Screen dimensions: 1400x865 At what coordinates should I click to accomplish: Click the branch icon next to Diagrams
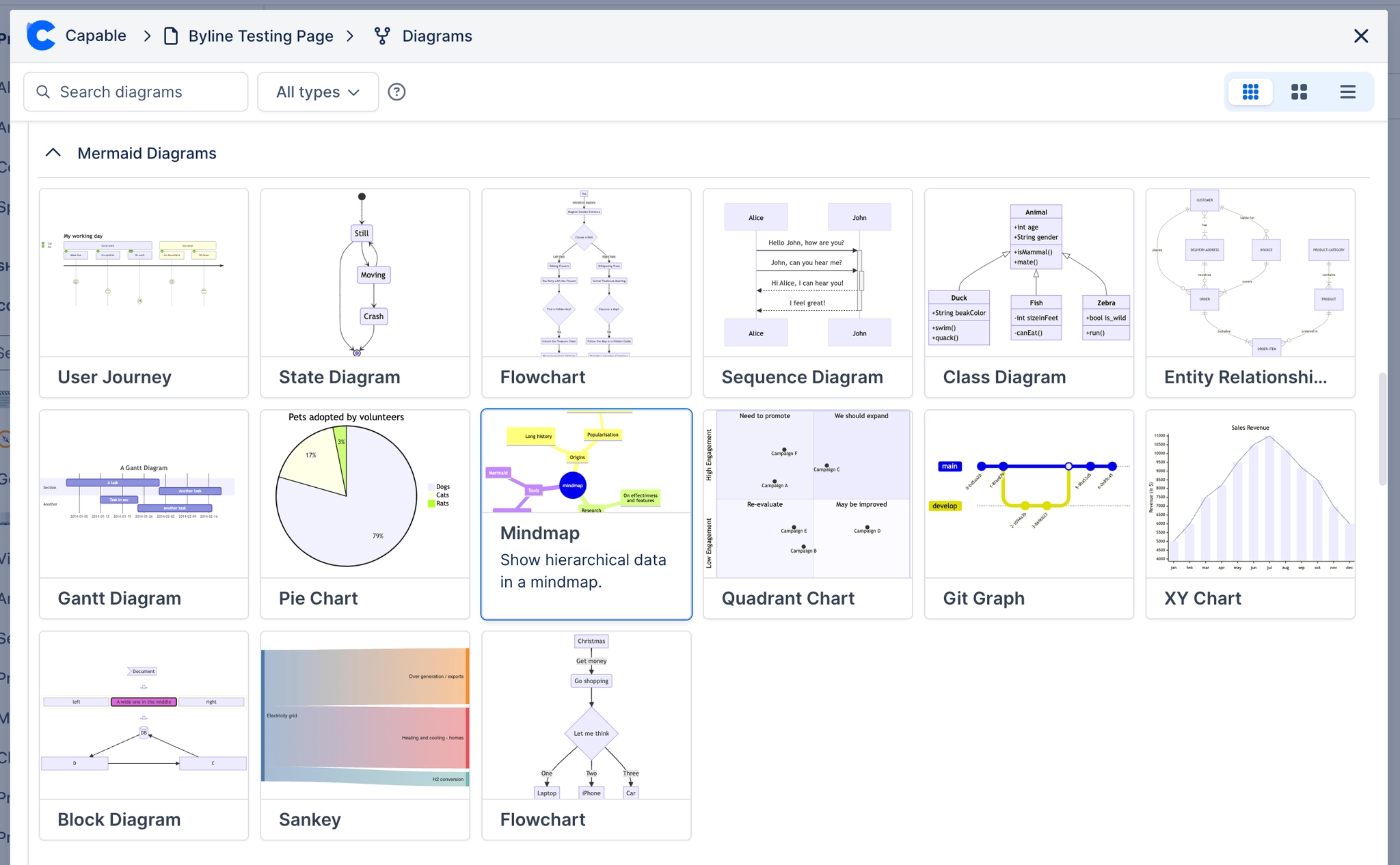pos(383,36)
